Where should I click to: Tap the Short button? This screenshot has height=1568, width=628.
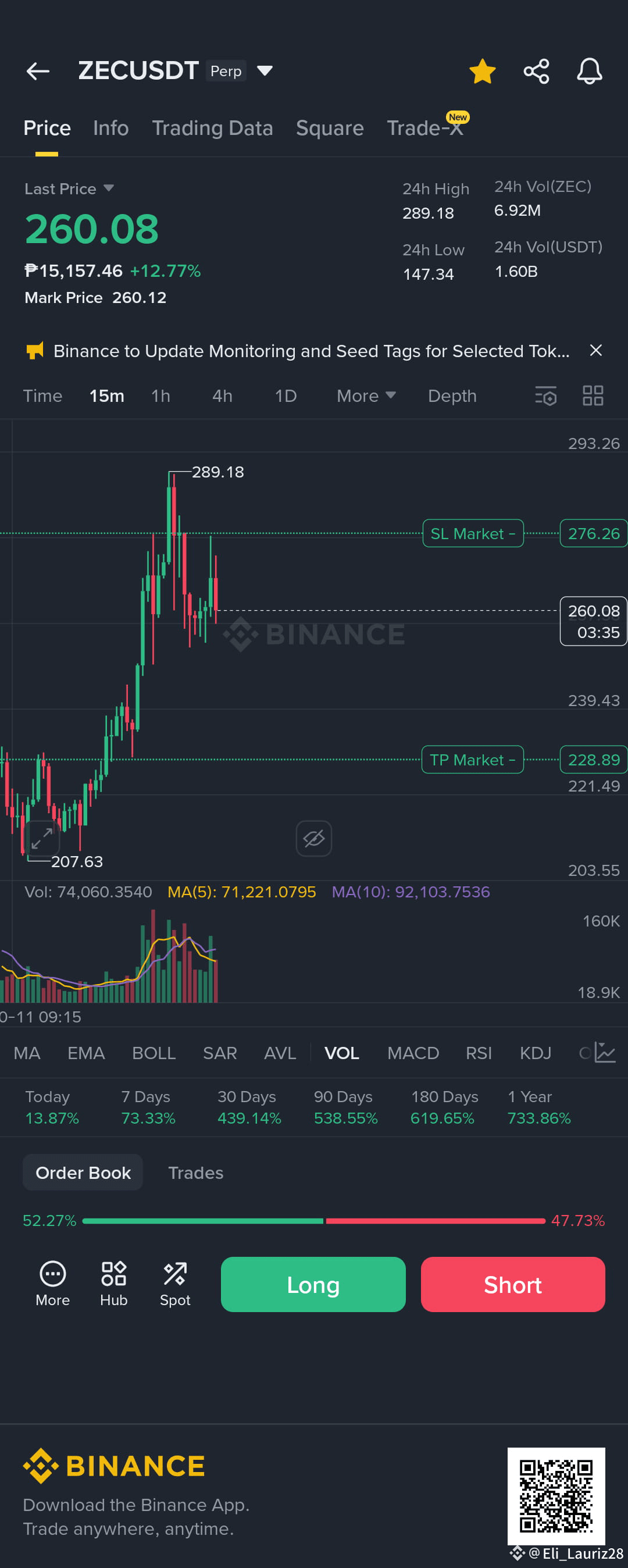[513, 1284]
